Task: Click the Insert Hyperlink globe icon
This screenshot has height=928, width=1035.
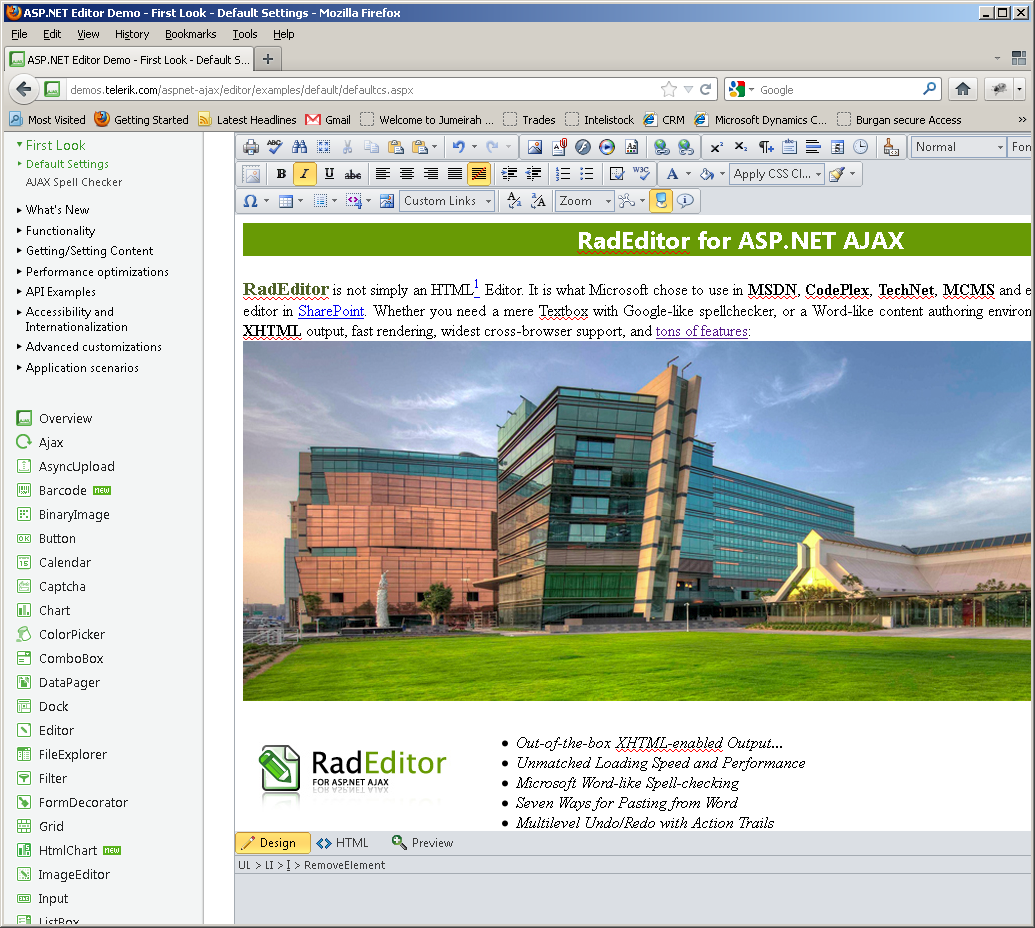Action: click(x=661, y=147)
